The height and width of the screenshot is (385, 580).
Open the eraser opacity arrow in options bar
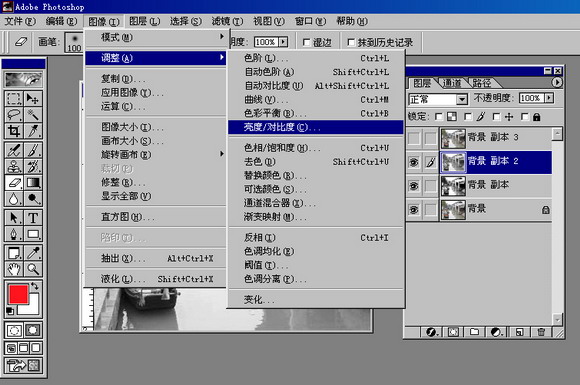click(283, 42)
